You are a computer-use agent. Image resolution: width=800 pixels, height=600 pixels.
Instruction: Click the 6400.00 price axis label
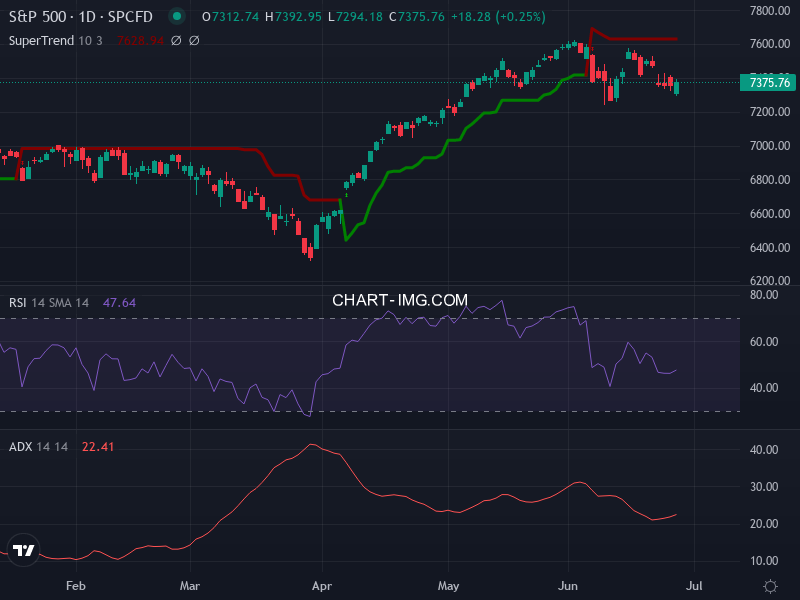pyautogui.click(x=770, y=247)
